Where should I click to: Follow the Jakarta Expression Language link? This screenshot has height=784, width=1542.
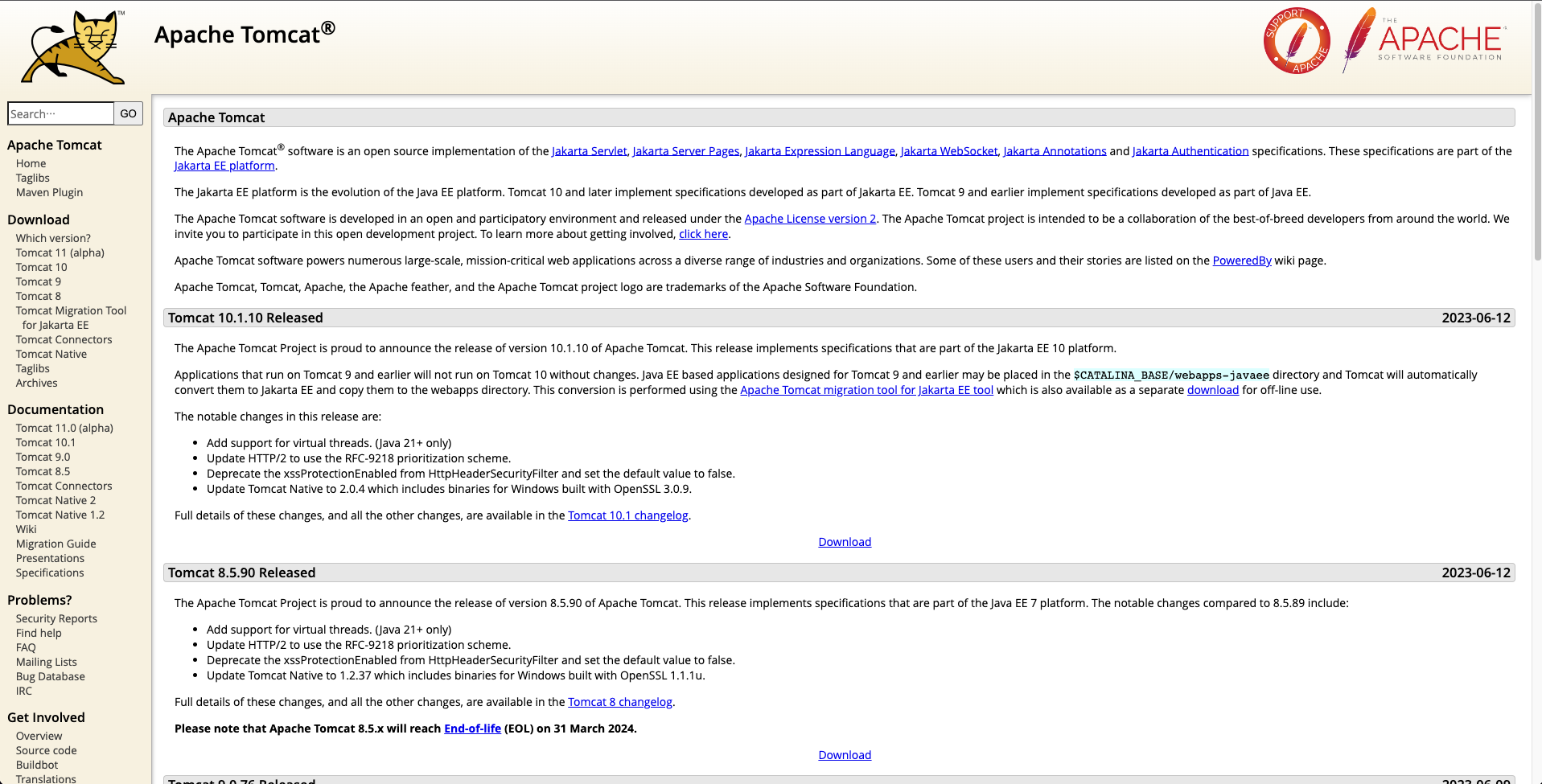[820, 151]
